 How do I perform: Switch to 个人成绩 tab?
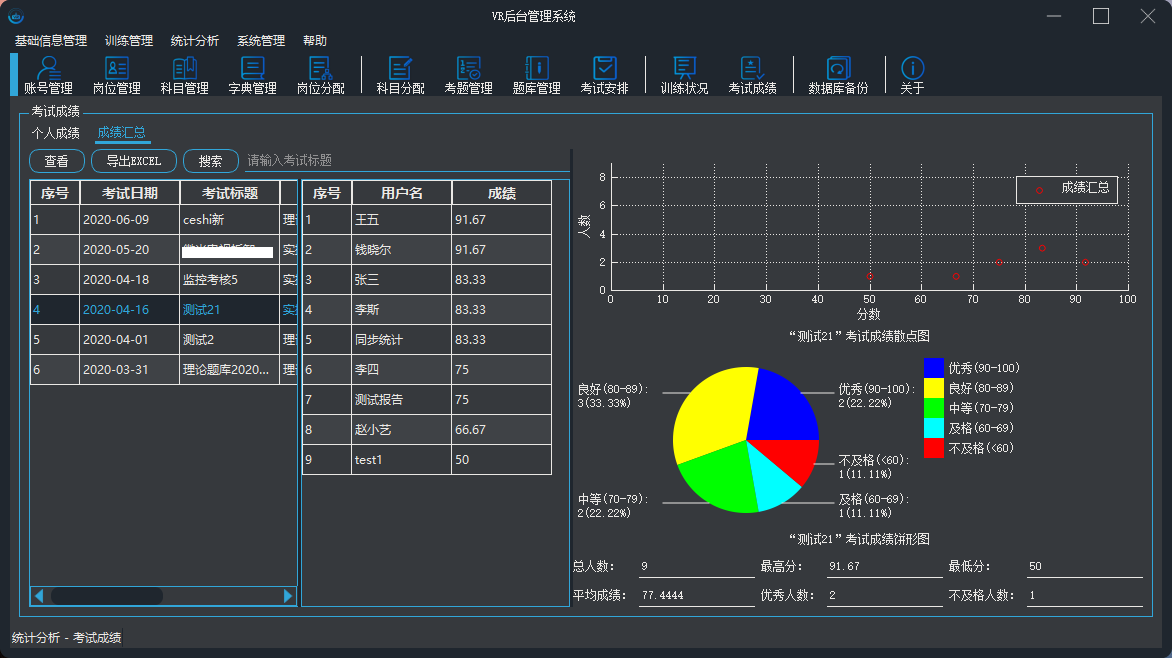tap(55, 133)
